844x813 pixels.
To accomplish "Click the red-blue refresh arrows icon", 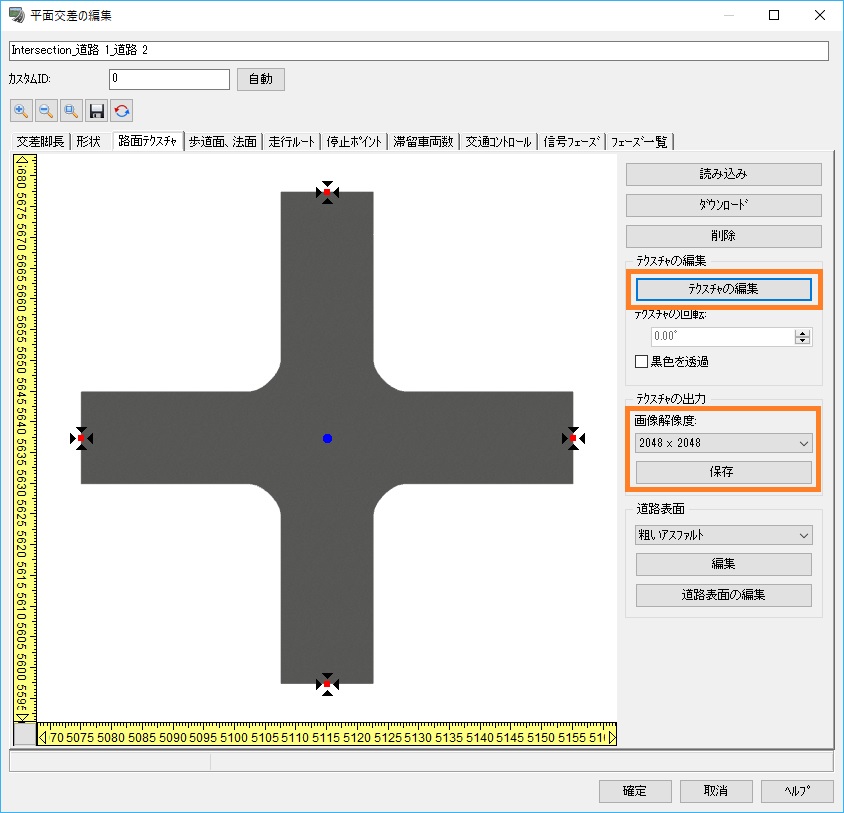I will 122,111.
